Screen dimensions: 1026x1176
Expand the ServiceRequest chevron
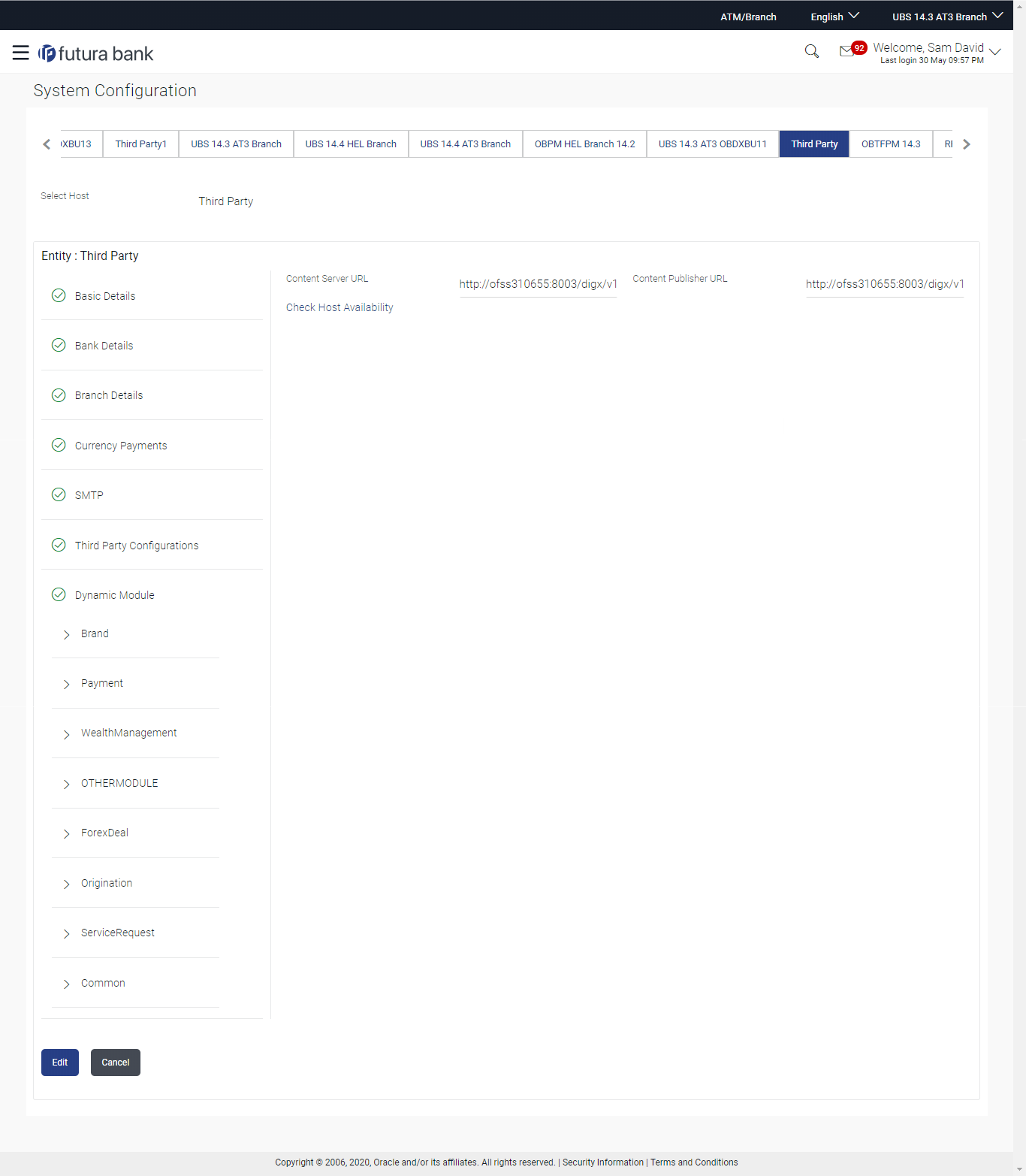tap(66, 933)
